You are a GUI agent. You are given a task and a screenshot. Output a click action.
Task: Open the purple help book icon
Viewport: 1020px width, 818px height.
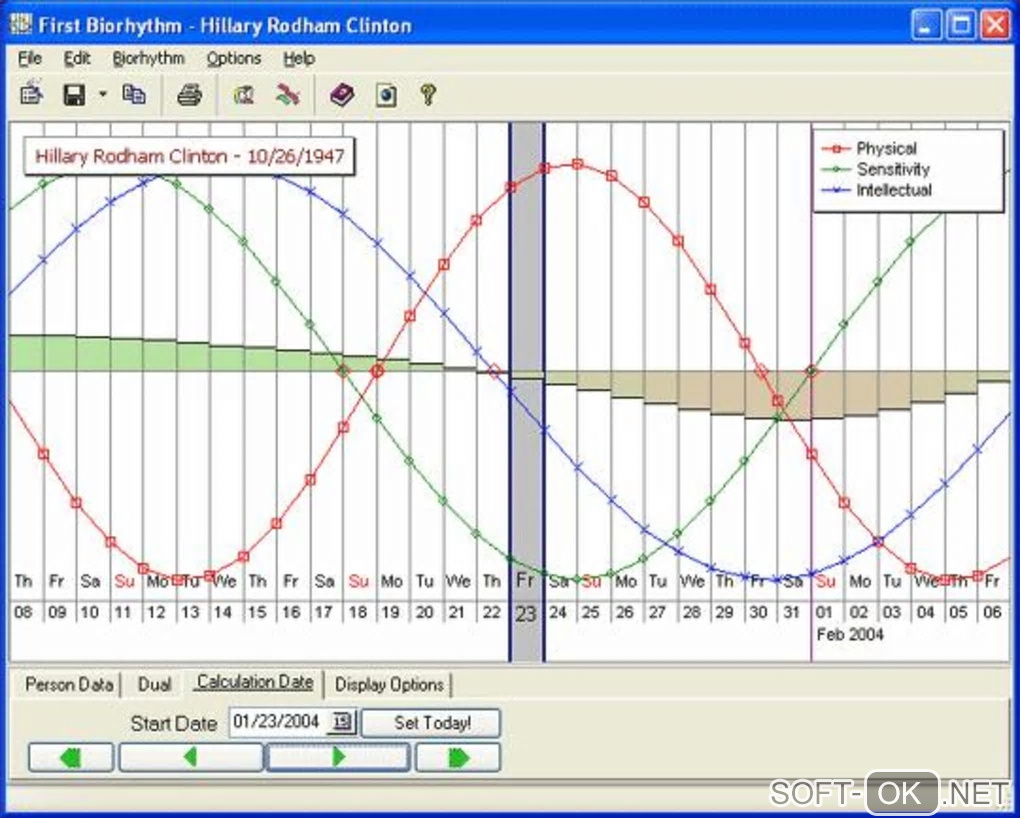coord(342,95)
